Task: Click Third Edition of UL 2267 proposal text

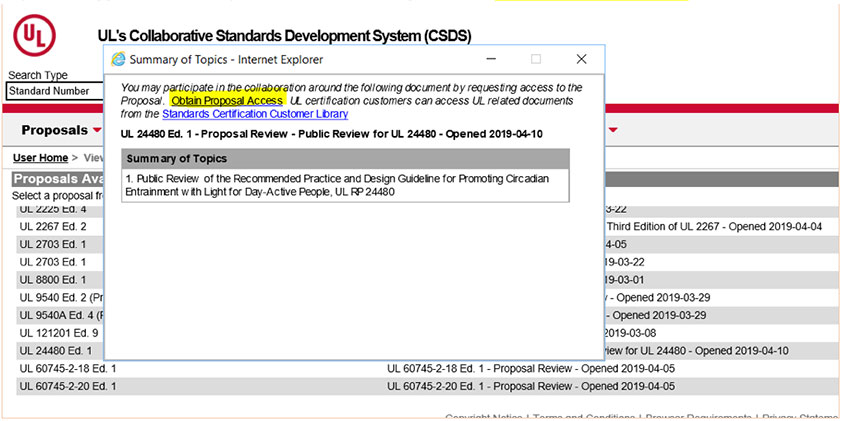Action: [x=714, y=227]
